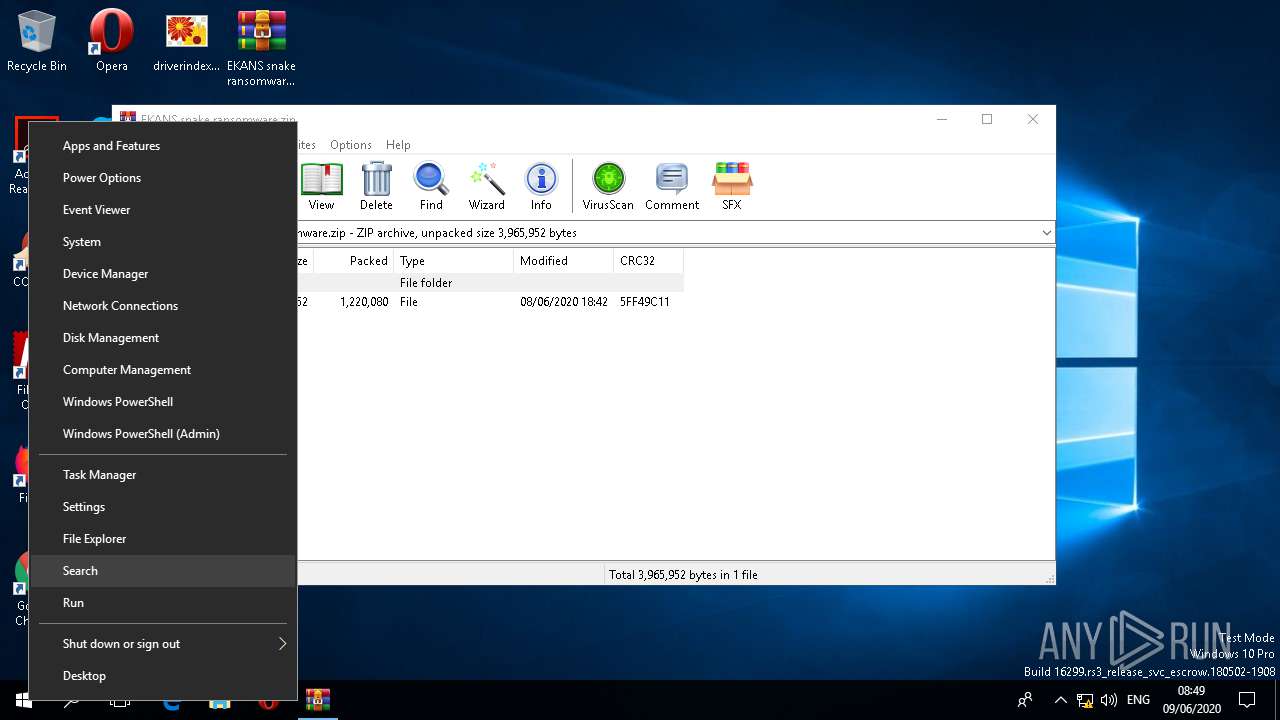This screenshot has height=720, width=1280.
Task: Click the taskbar clock showing 08:49
Action: coord(1191,700)
